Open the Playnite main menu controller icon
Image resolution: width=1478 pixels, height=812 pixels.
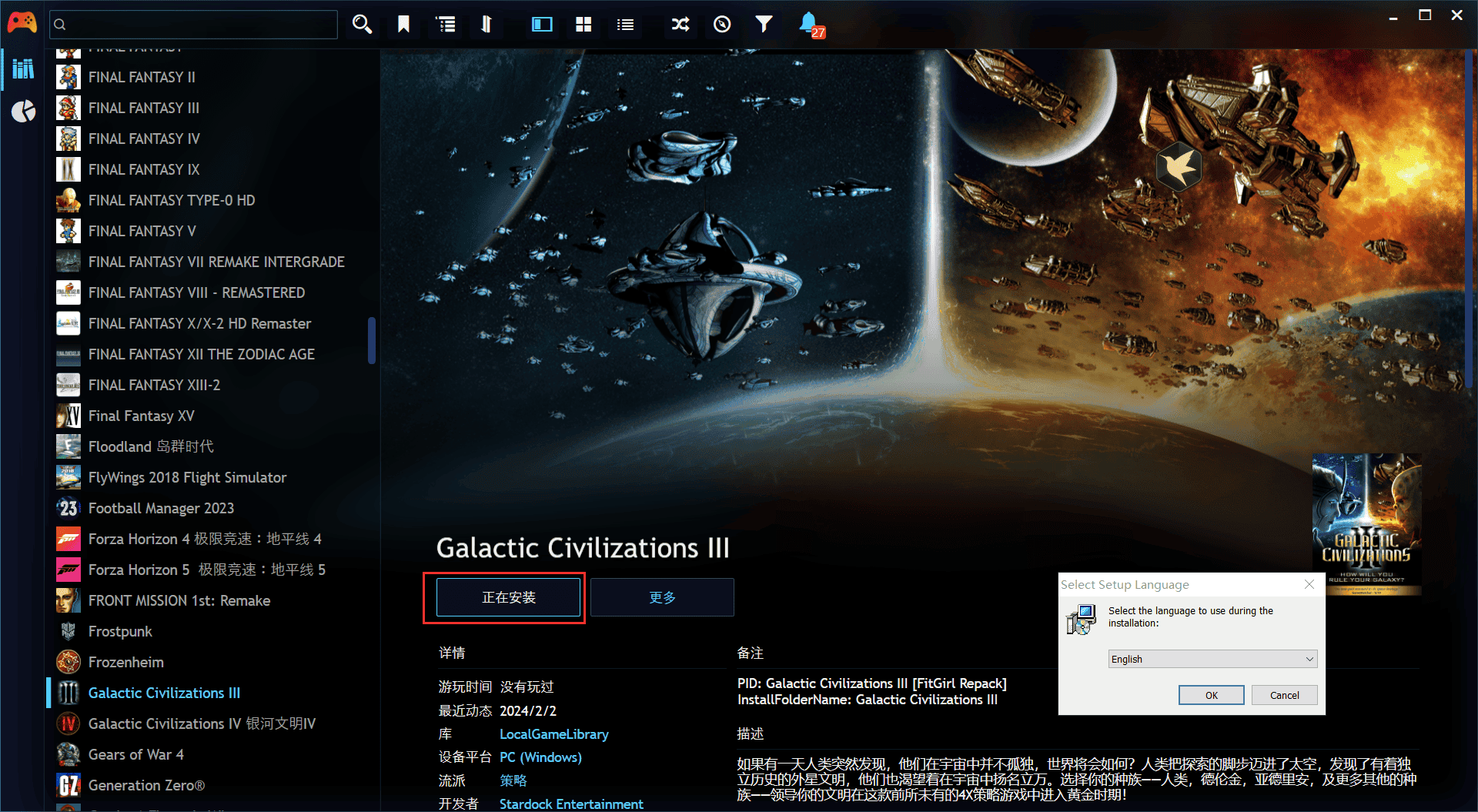pyautogui.click(x=22, y=23)
